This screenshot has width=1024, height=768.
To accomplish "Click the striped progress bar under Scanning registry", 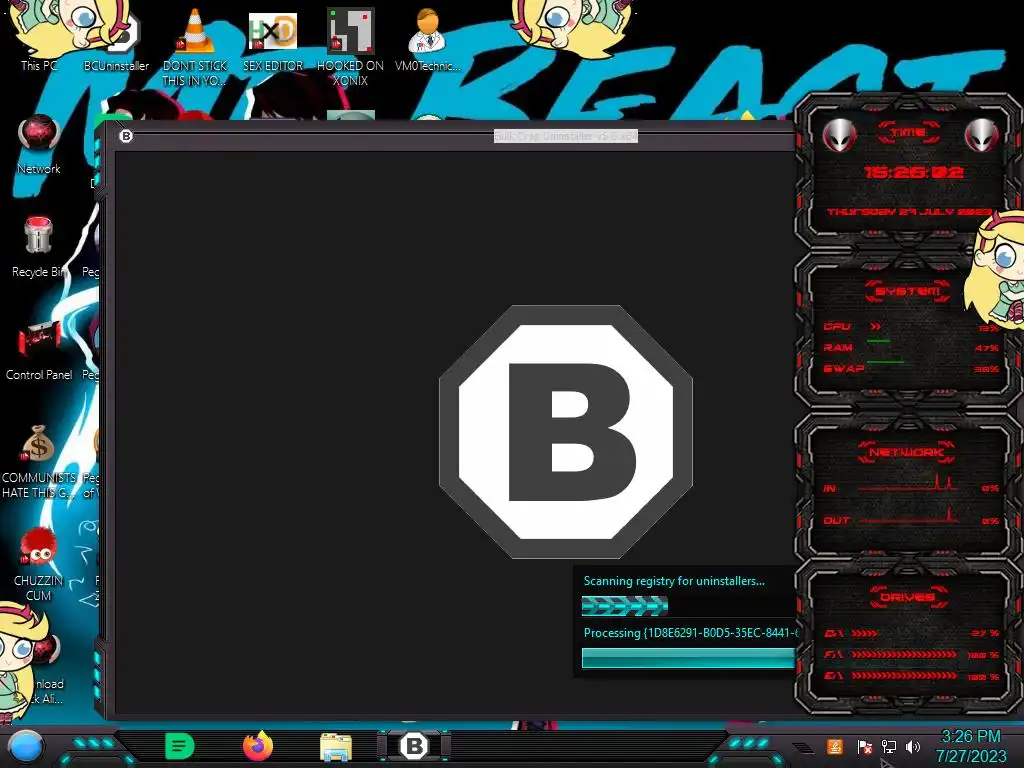I will (x=624, y=606).
